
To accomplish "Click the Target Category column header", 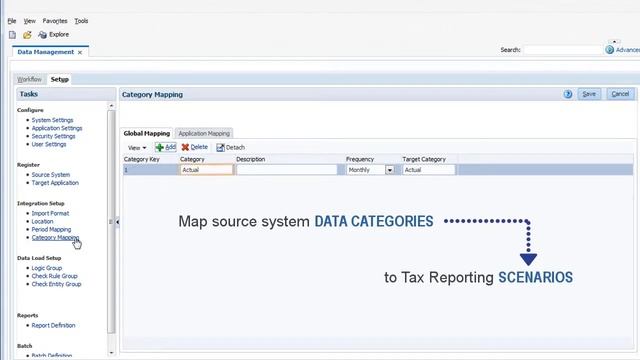I will coord(424,159).
